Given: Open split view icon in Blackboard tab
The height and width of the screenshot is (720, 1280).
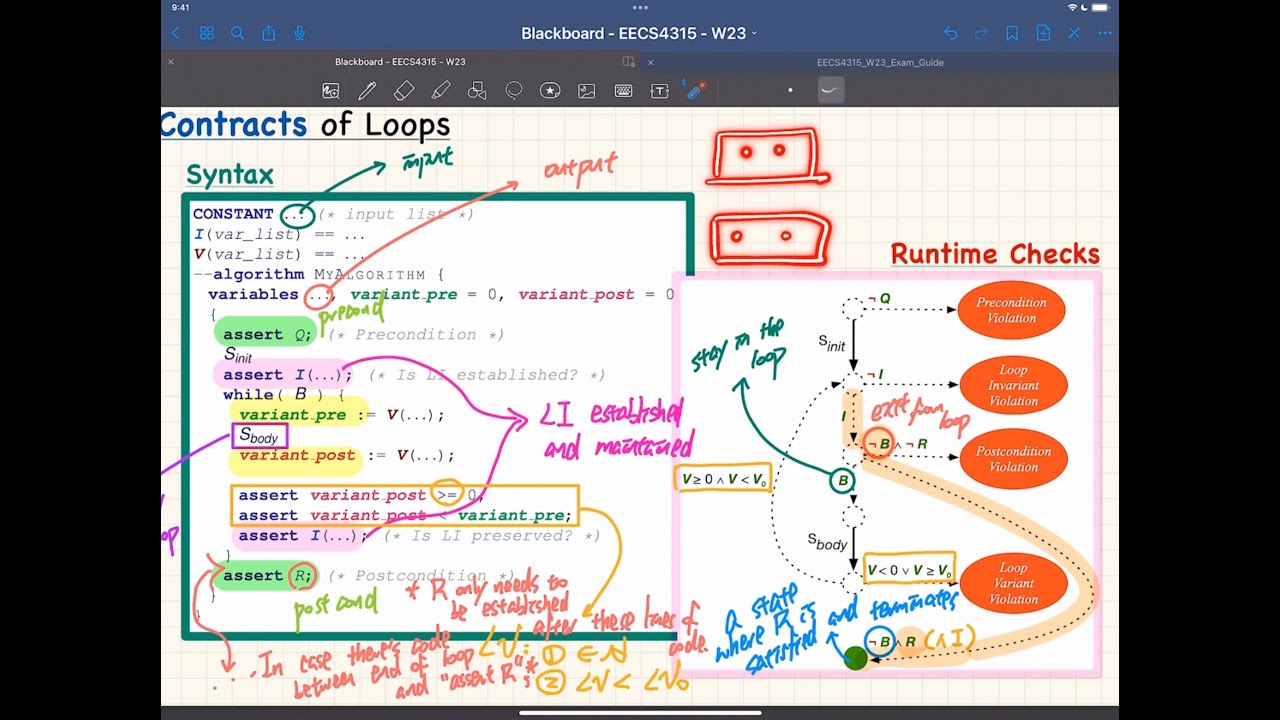Looking at the screenshot, I should [x=628, y=62].
